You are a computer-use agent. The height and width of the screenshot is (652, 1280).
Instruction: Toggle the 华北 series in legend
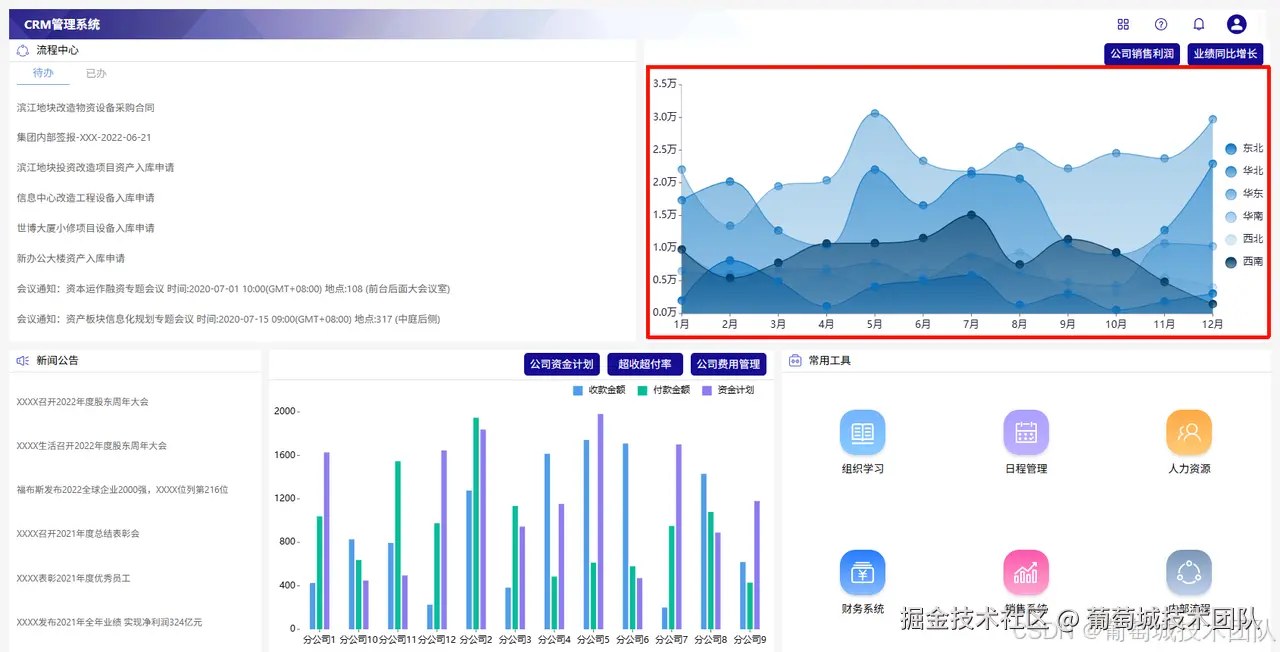(1243, 171)
